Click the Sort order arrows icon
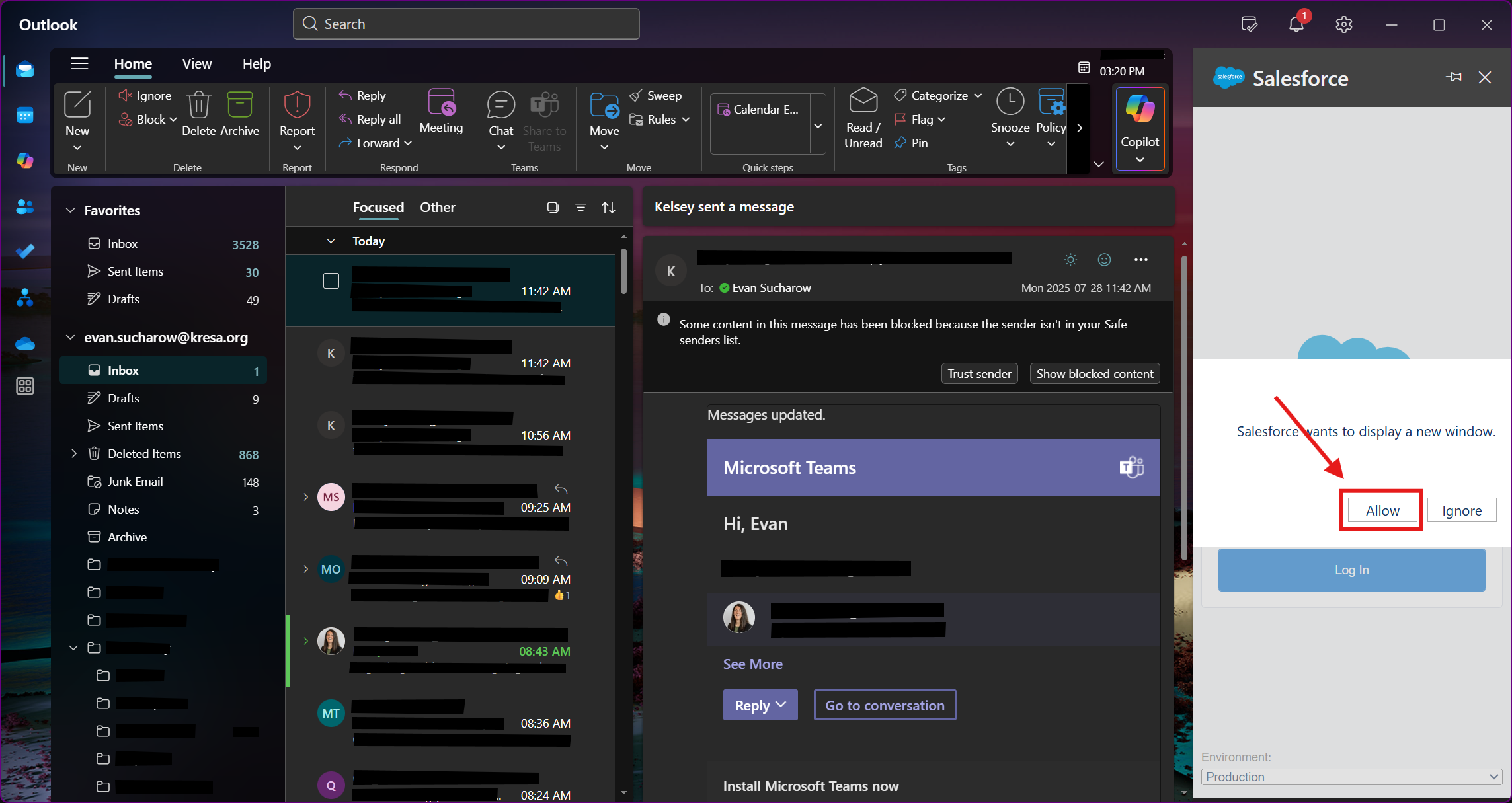 click(x=609, y=208)
